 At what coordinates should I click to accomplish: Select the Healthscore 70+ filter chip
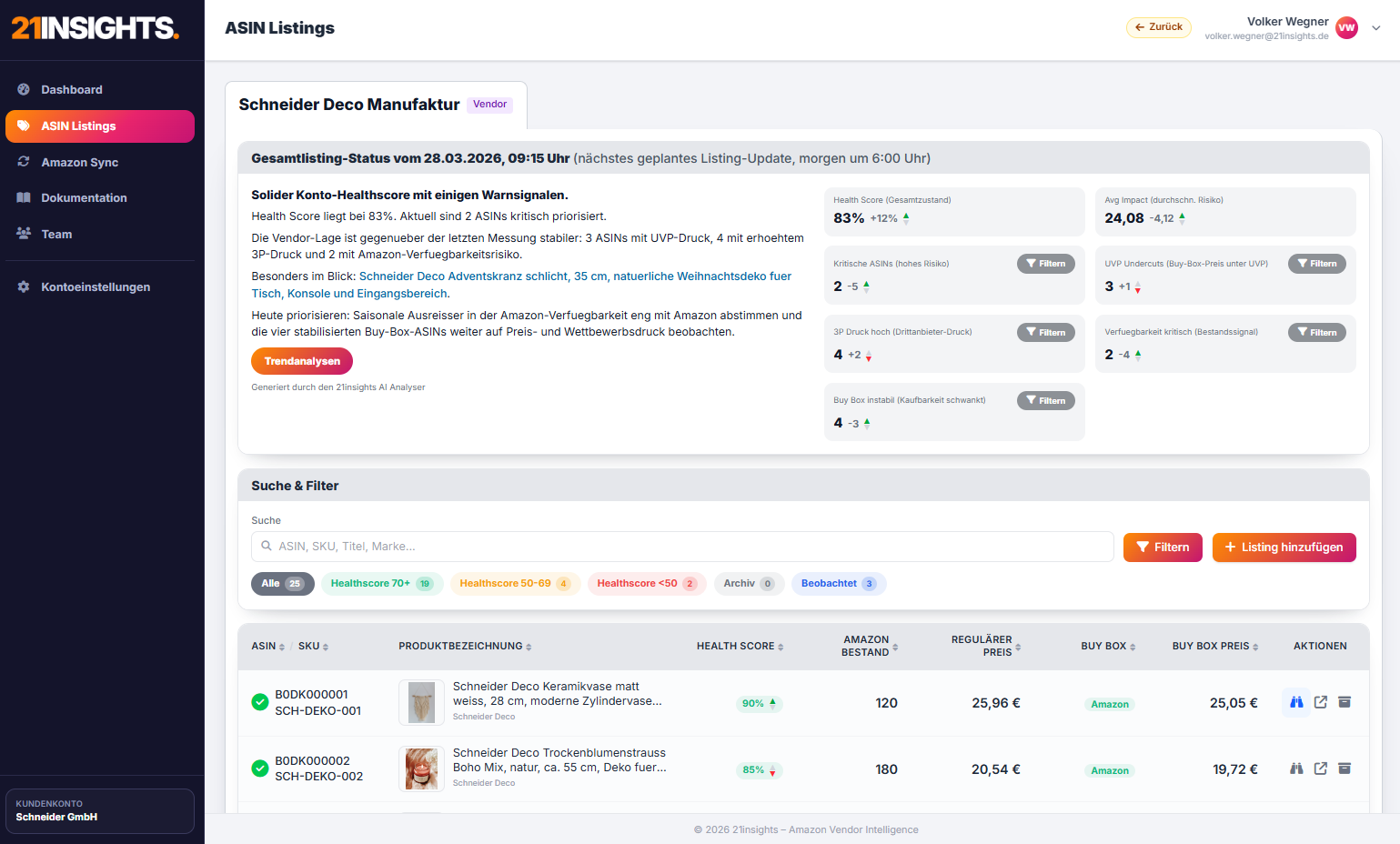point(382,584)
